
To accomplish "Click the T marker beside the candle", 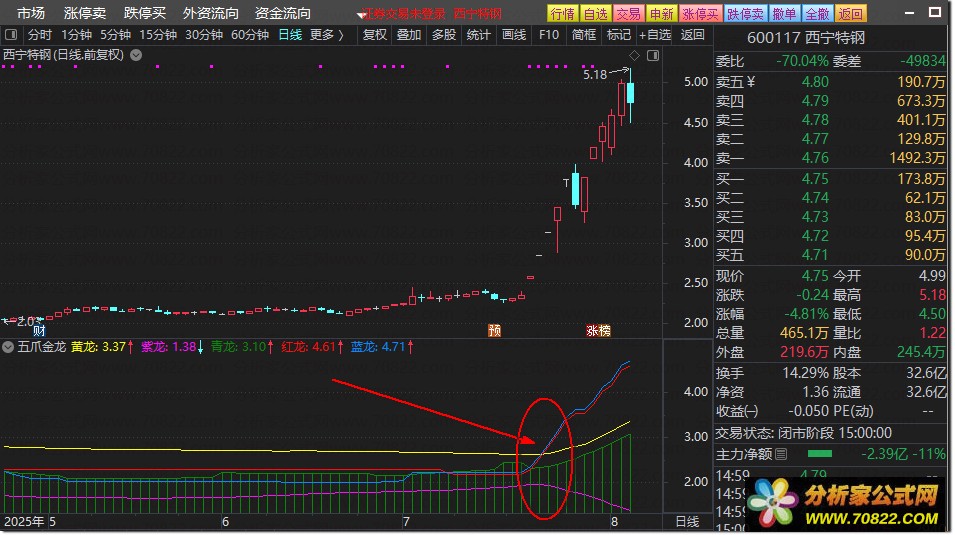I will pyautogui.click(x=566, y=182).
